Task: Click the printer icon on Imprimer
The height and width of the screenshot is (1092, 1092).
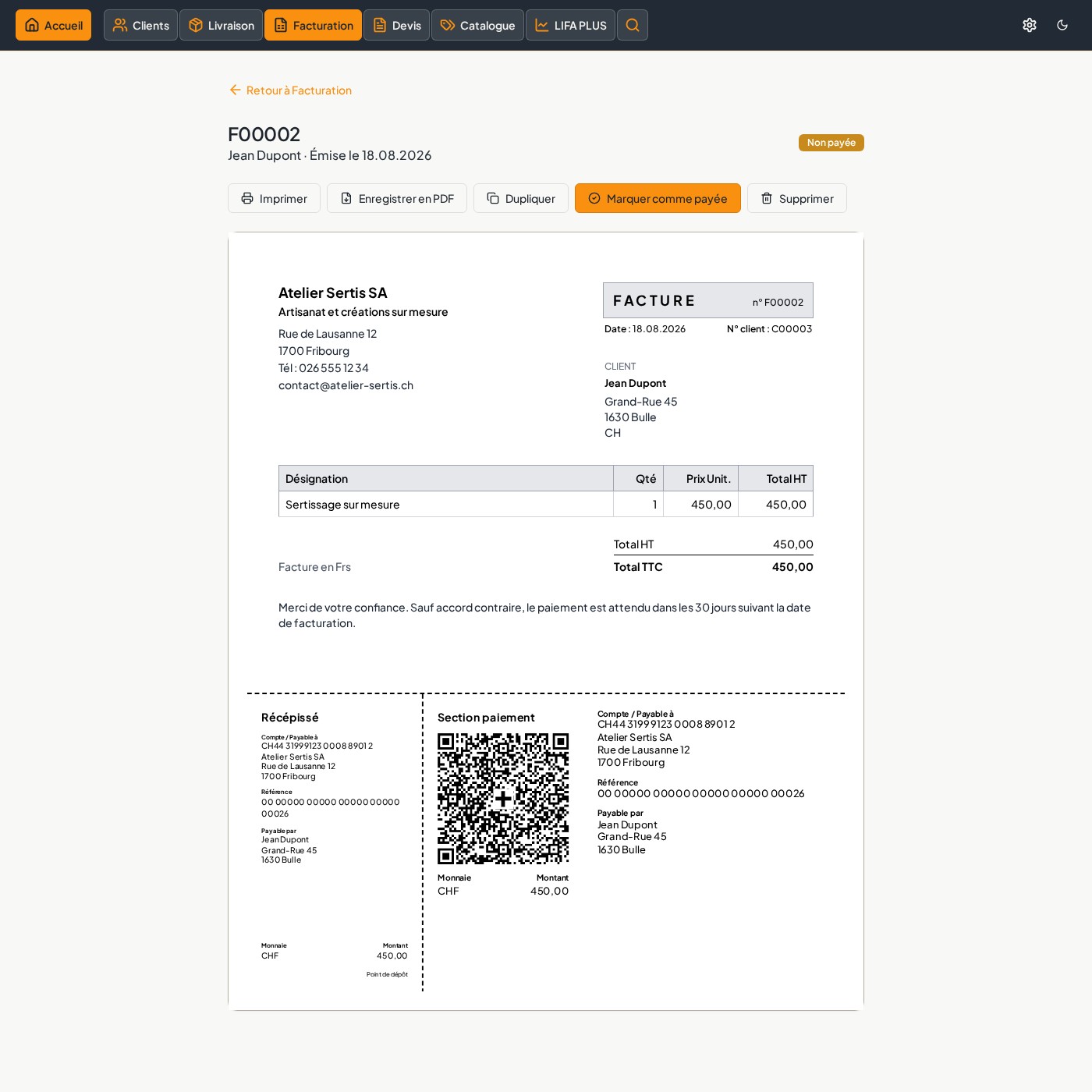Action: (247, 198)
